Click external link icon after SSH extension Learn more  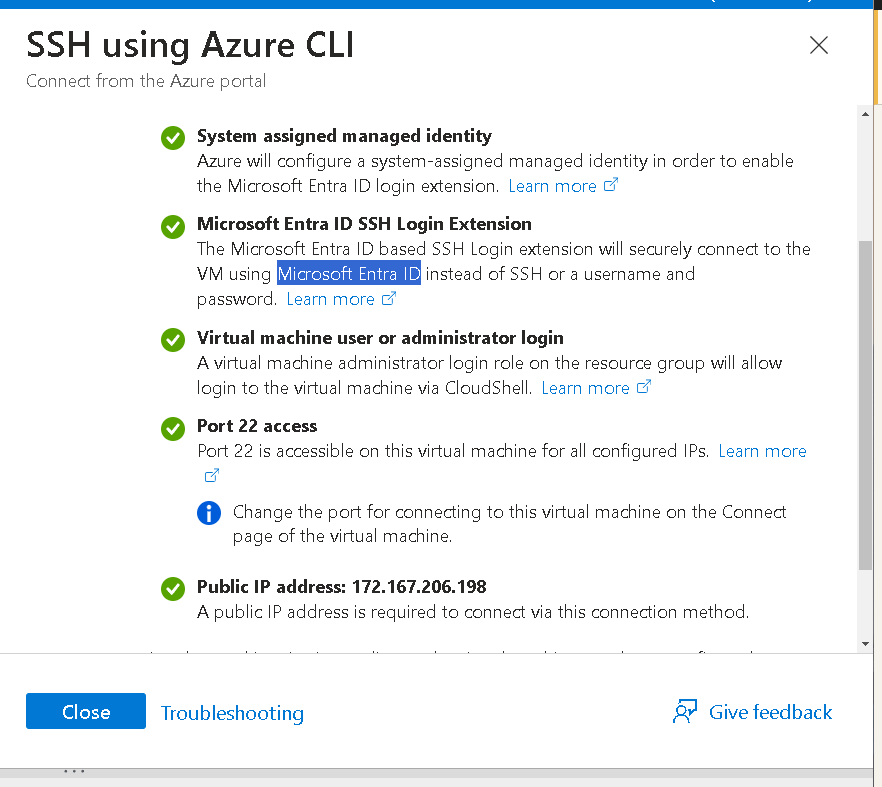[x=389, y=298]
